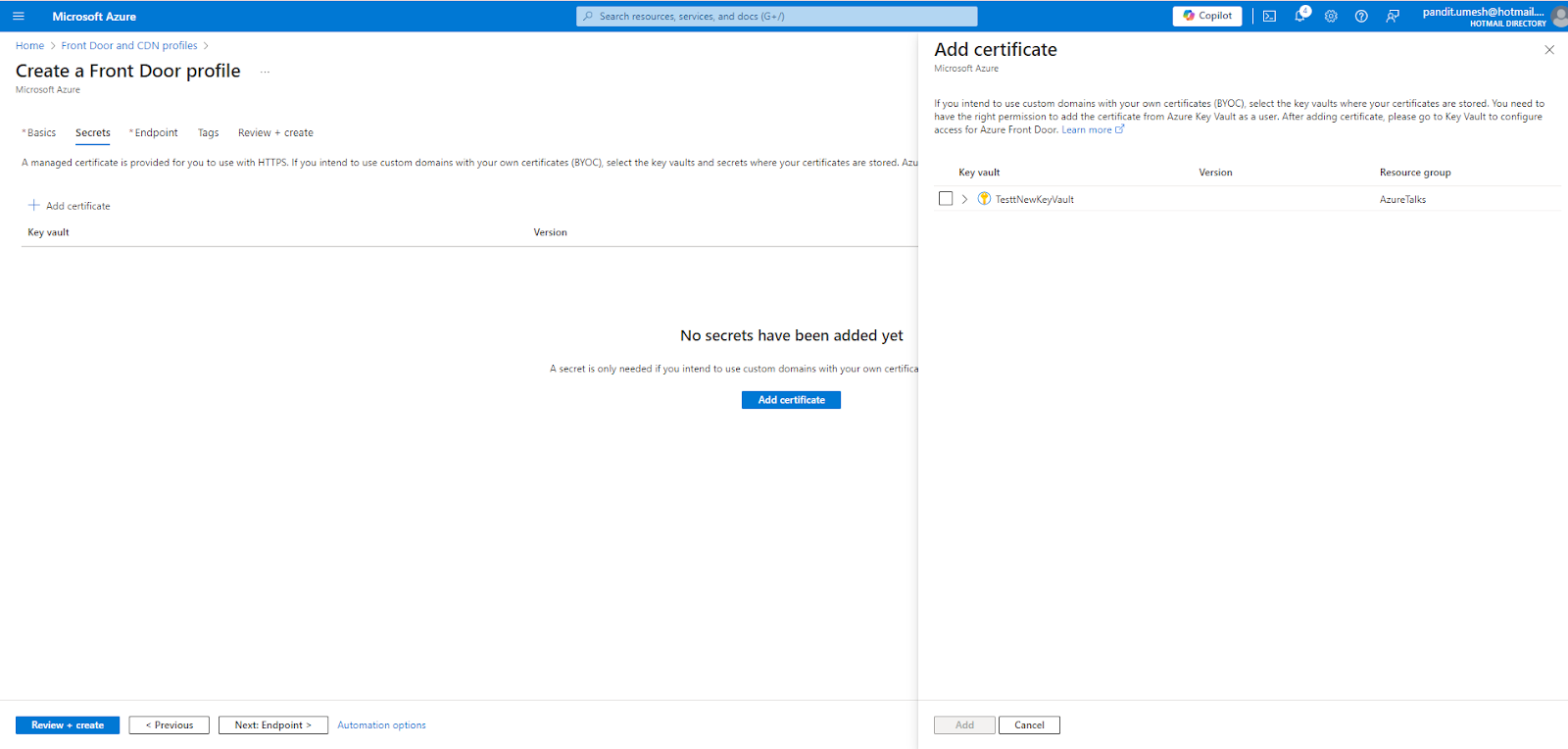The width and height of the screenshot is (1568, 749).
Task: Open the portal hamburger menu
Action: point(18,16)
